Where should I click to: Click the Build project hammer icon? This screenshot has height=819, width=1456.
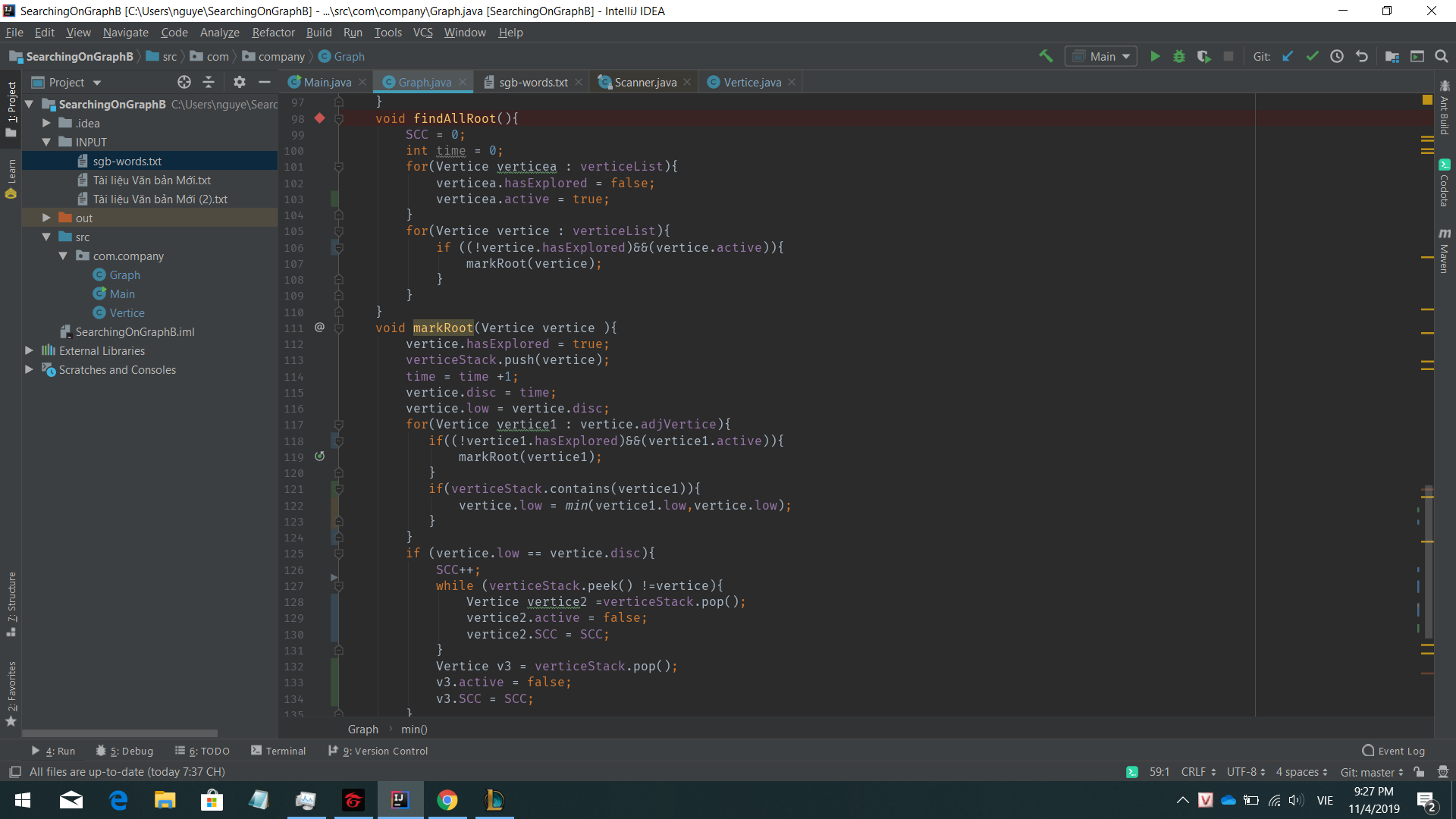pyautogui.click(x=1046, y=56)
